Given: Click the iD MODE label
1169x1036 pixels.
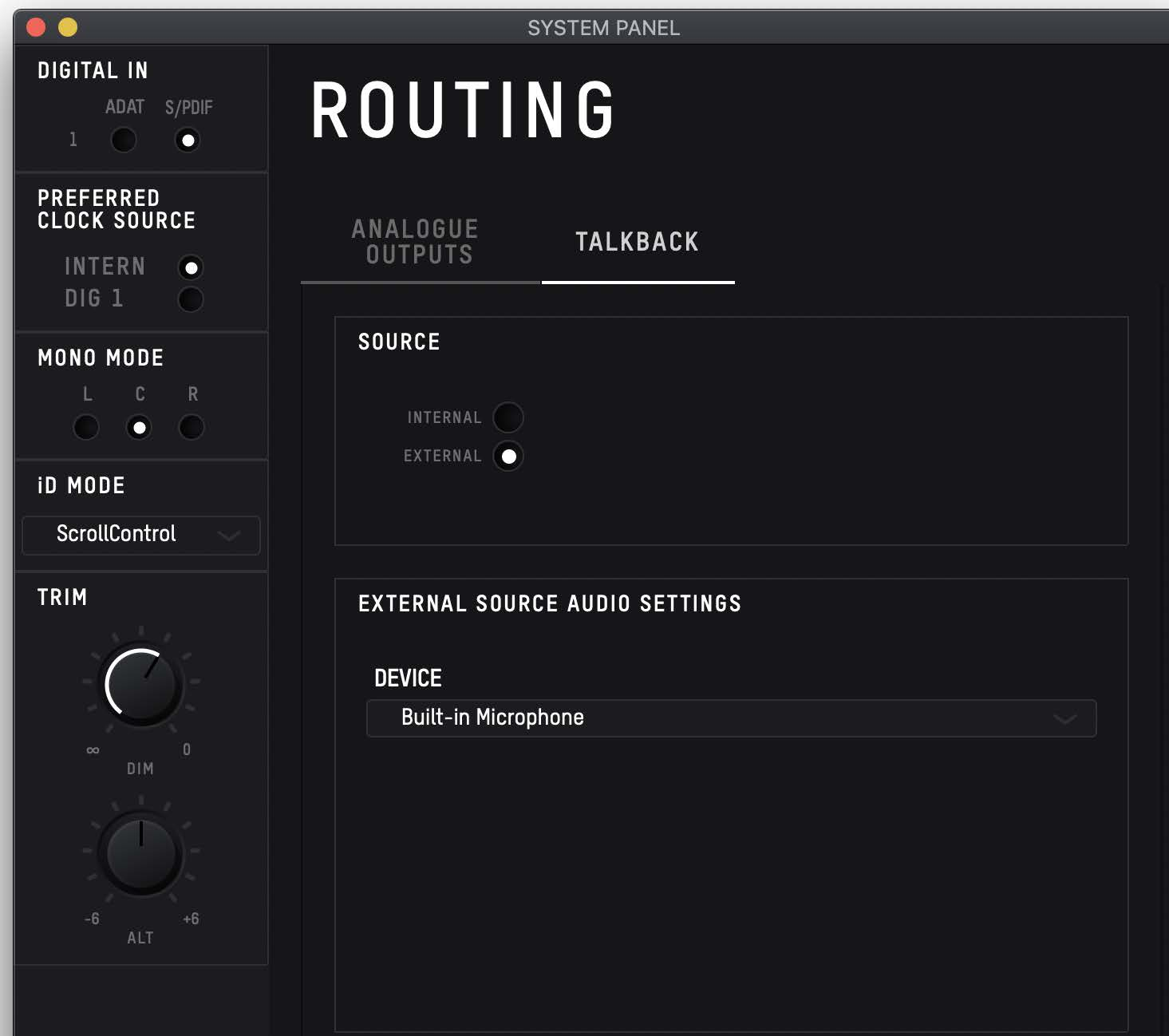Looking at the screenshot, I should pos(81,485).
